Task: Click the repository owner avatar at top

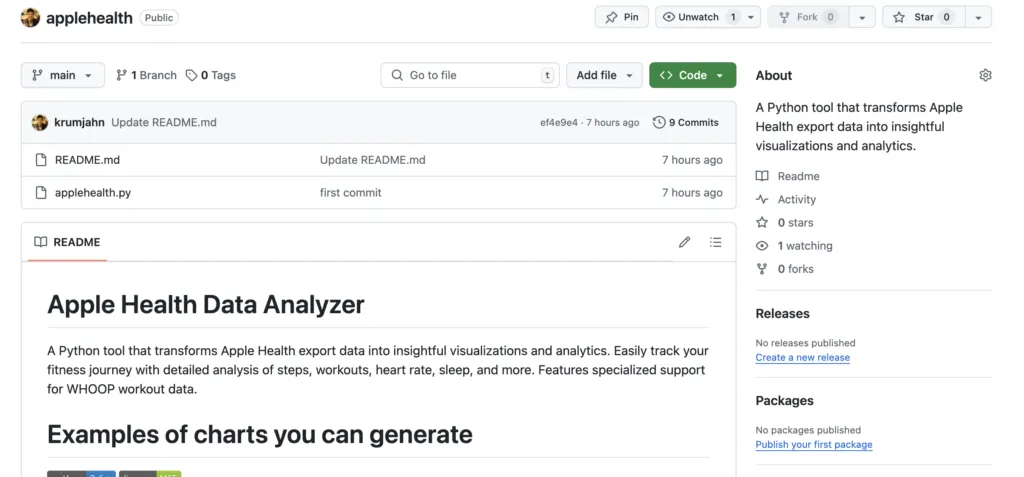Action: [x=30, y=18]
